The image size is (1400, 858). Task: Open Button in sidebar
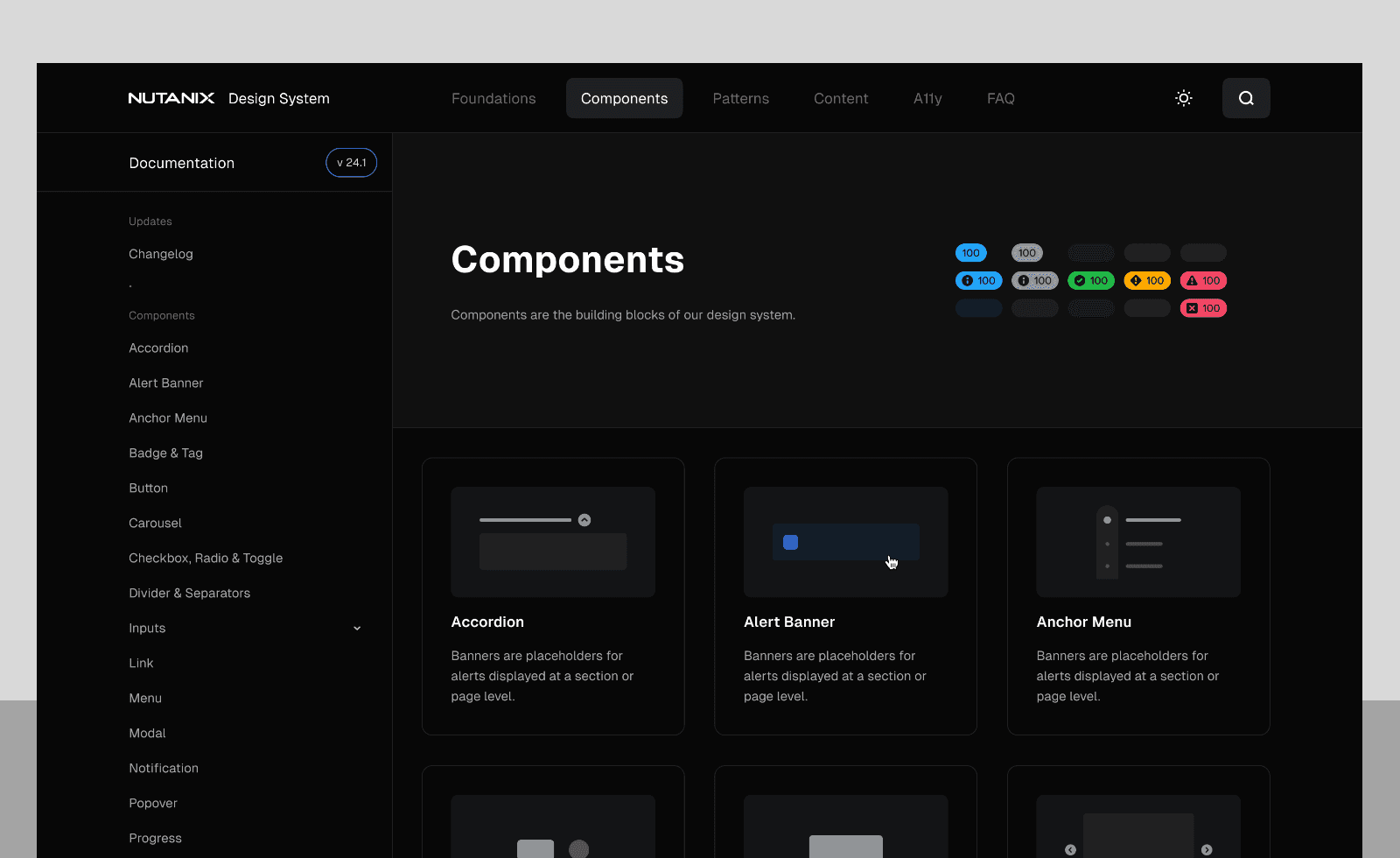point(149,488)
